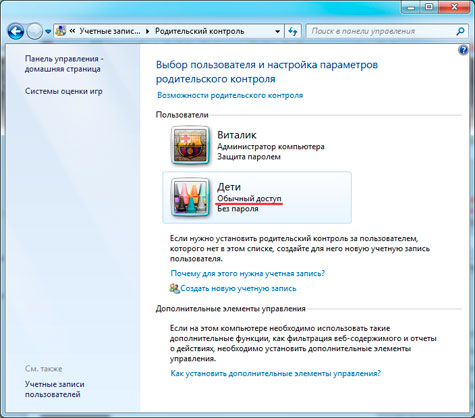Open the blue help question-mark icon

(463, 50)
